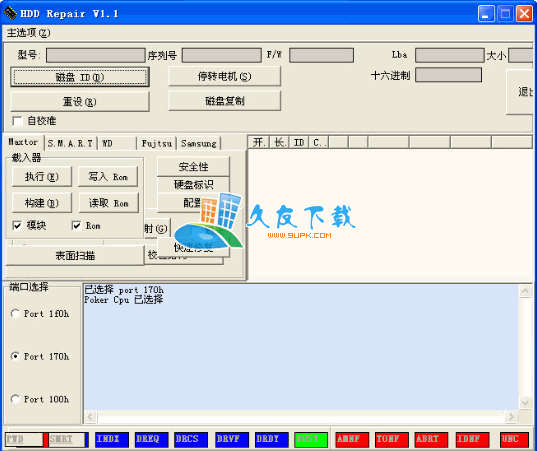The width and height of the screenshot is (537, 451).
Task: Click the F/W firmware field
Action: pyautogui.click(x=321, y=55)
